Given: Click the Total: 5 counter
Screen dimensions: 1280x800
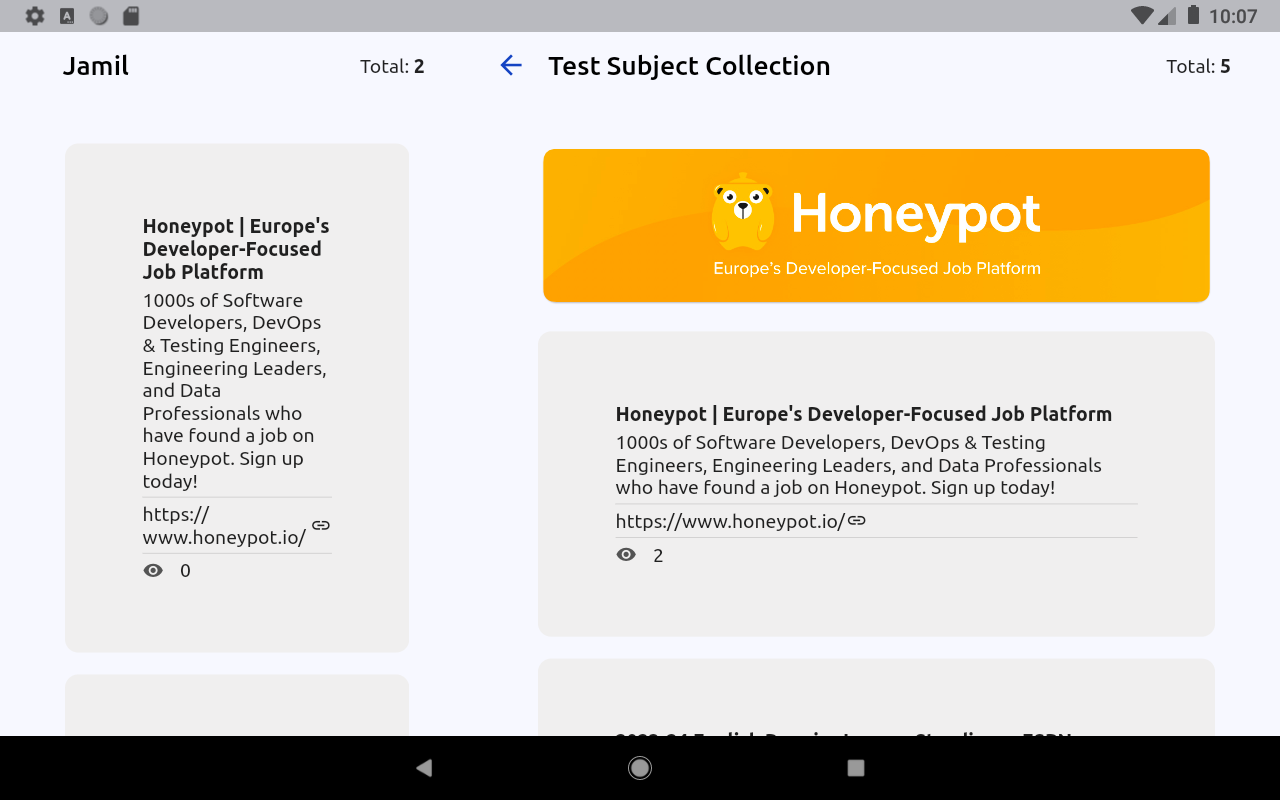Looking at the screenshot, I should click(1198, 67).
